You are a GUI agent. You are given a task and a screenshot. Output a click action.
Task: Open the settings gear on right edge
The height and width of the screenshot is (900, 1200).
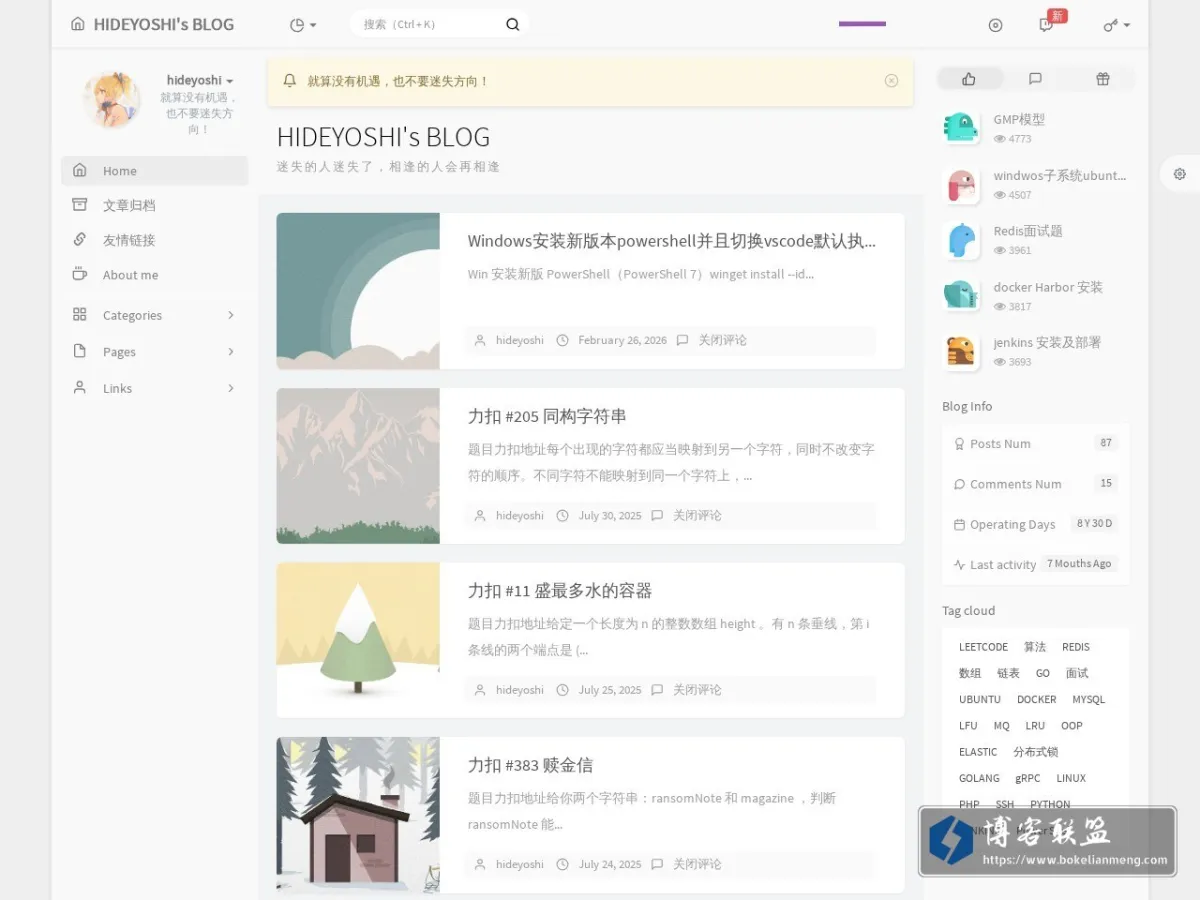tap(1180, 174)
